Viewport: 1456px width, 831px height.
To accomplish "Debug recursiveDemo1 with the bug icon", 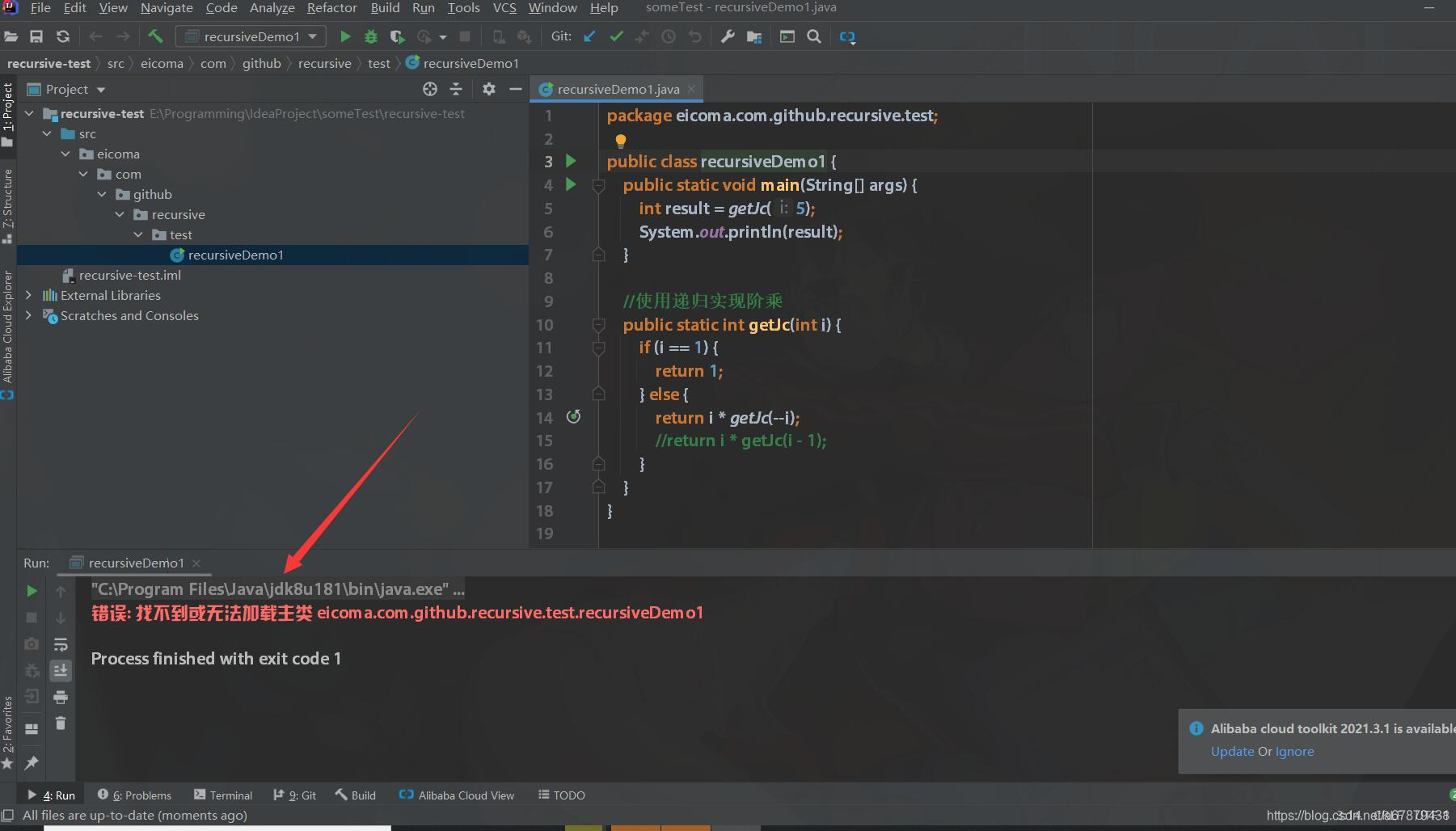I will tap(371, 36).
